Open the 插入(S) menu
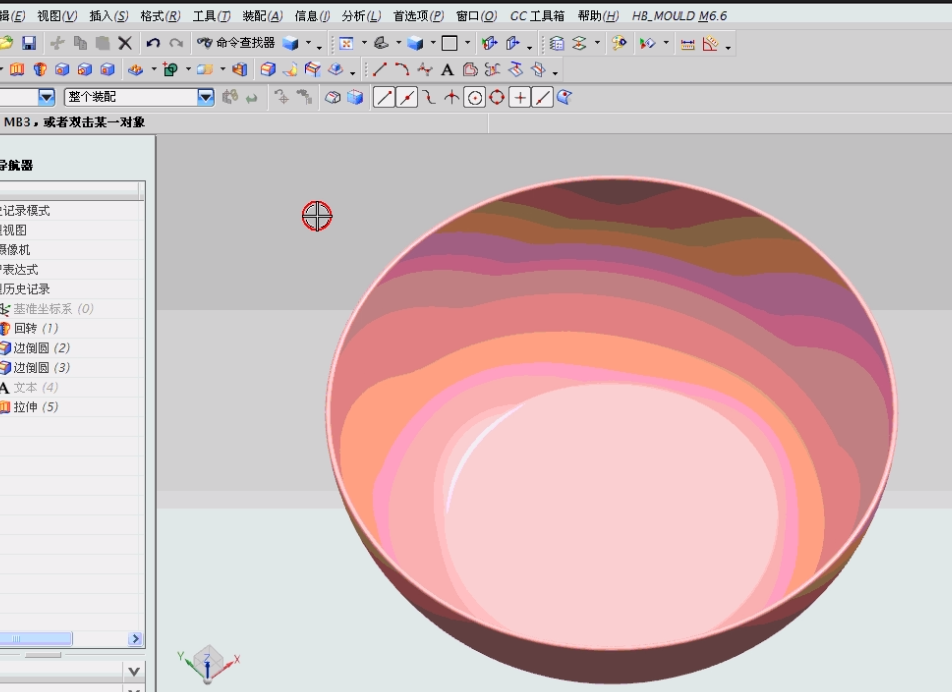952x692 pixels. coord(109,16)
